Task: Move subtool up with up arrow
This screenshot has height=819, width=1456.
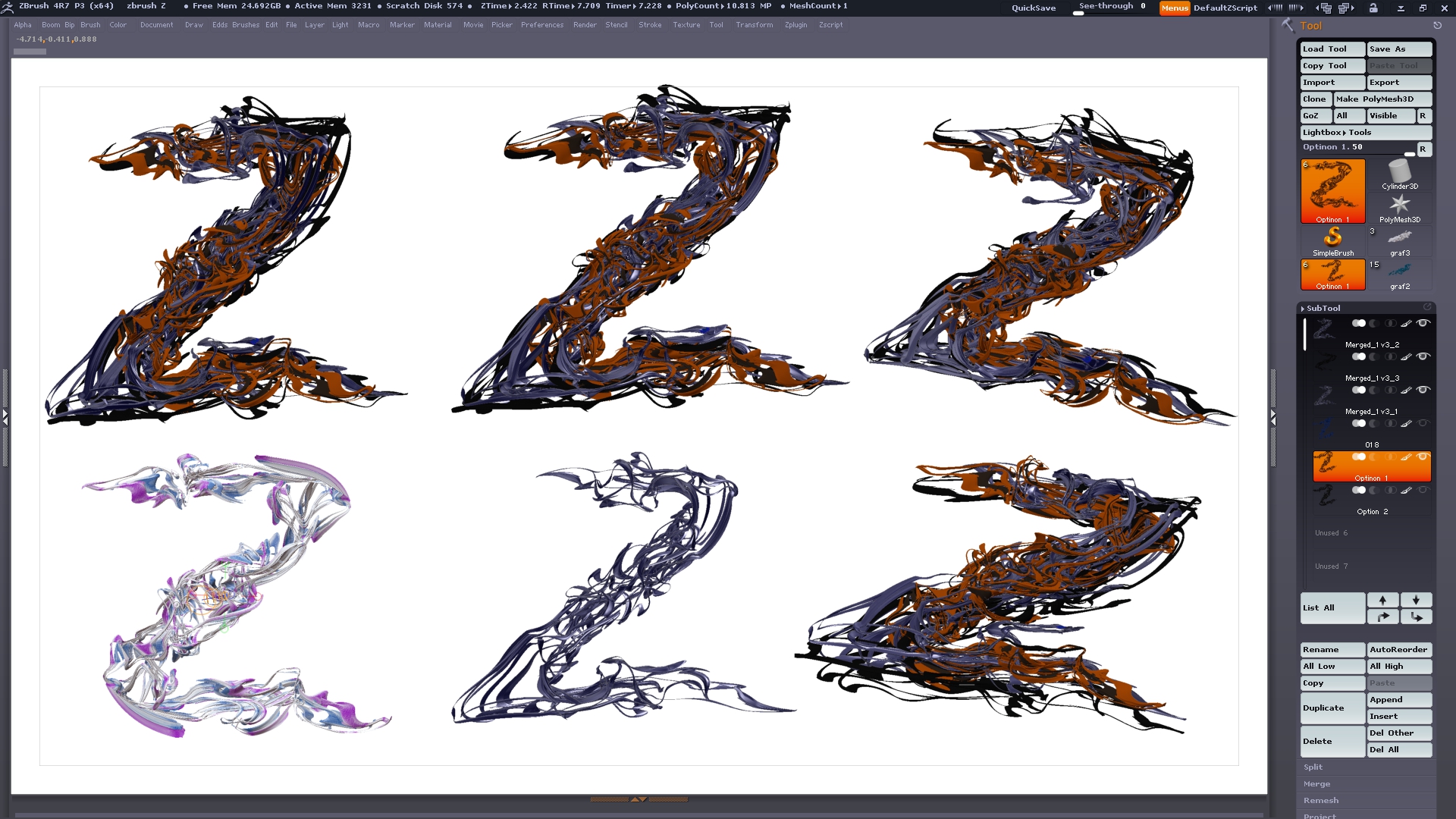Action: tap(1382, 600)
